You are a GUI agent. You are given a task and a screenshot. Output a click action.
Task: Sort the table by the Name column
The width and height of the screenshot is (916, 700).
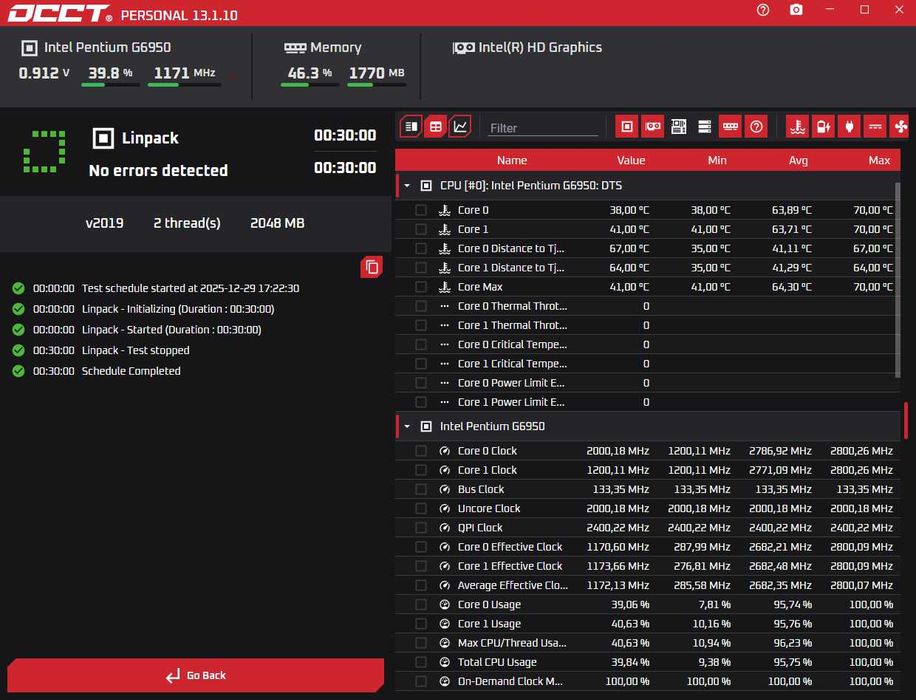512,160
